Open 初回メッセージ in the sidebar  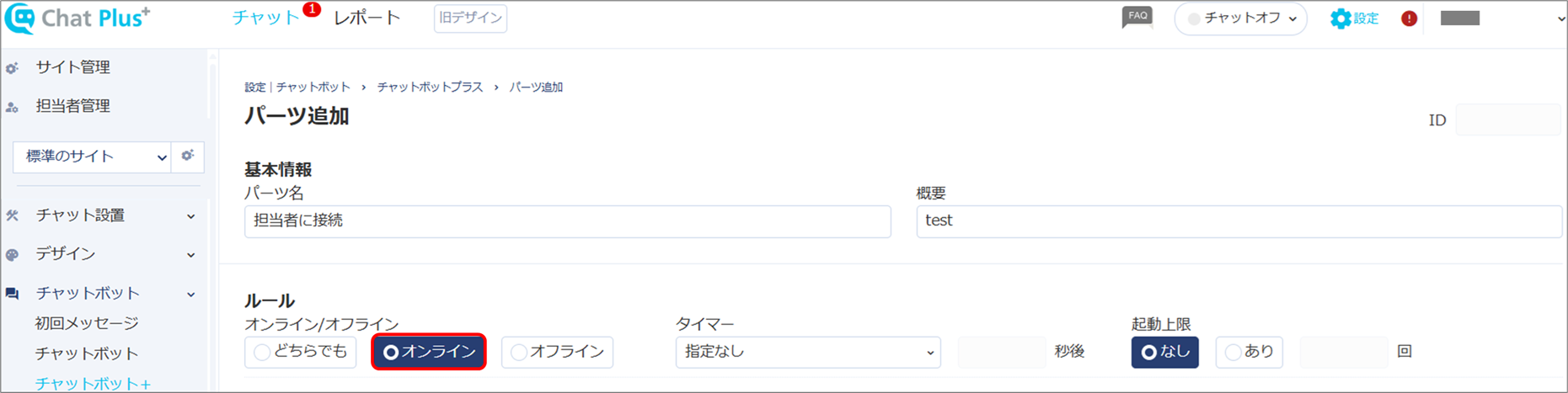click(x=87, y=323)
